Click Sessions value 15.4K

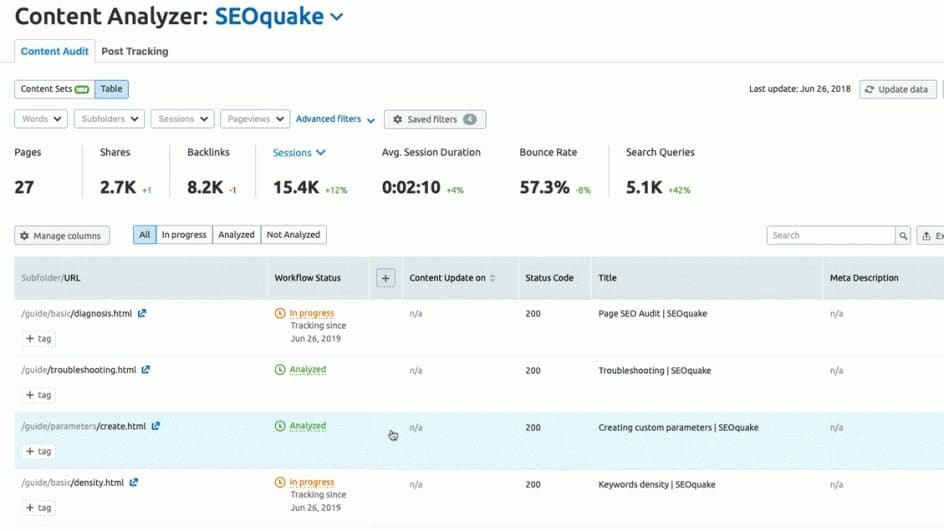pyautogui.click(x=296, y=187)
